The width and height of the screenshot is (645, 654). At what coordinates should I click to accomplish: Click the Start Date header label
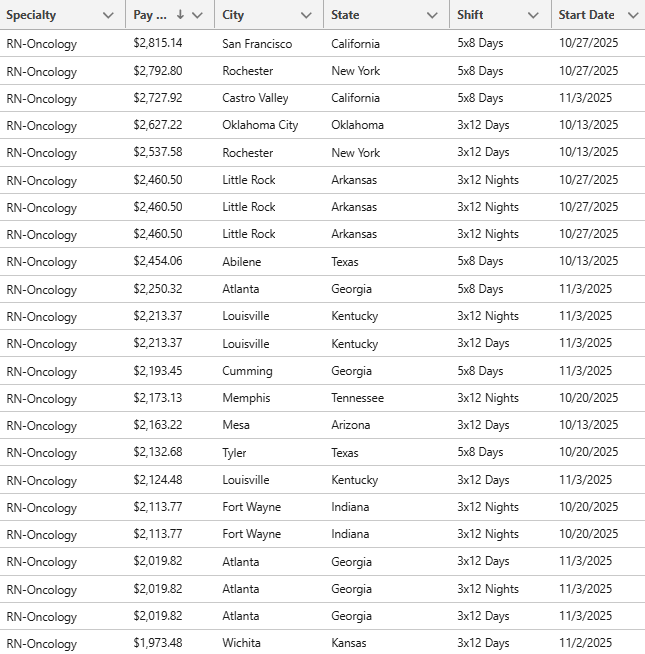coord(587,15)
